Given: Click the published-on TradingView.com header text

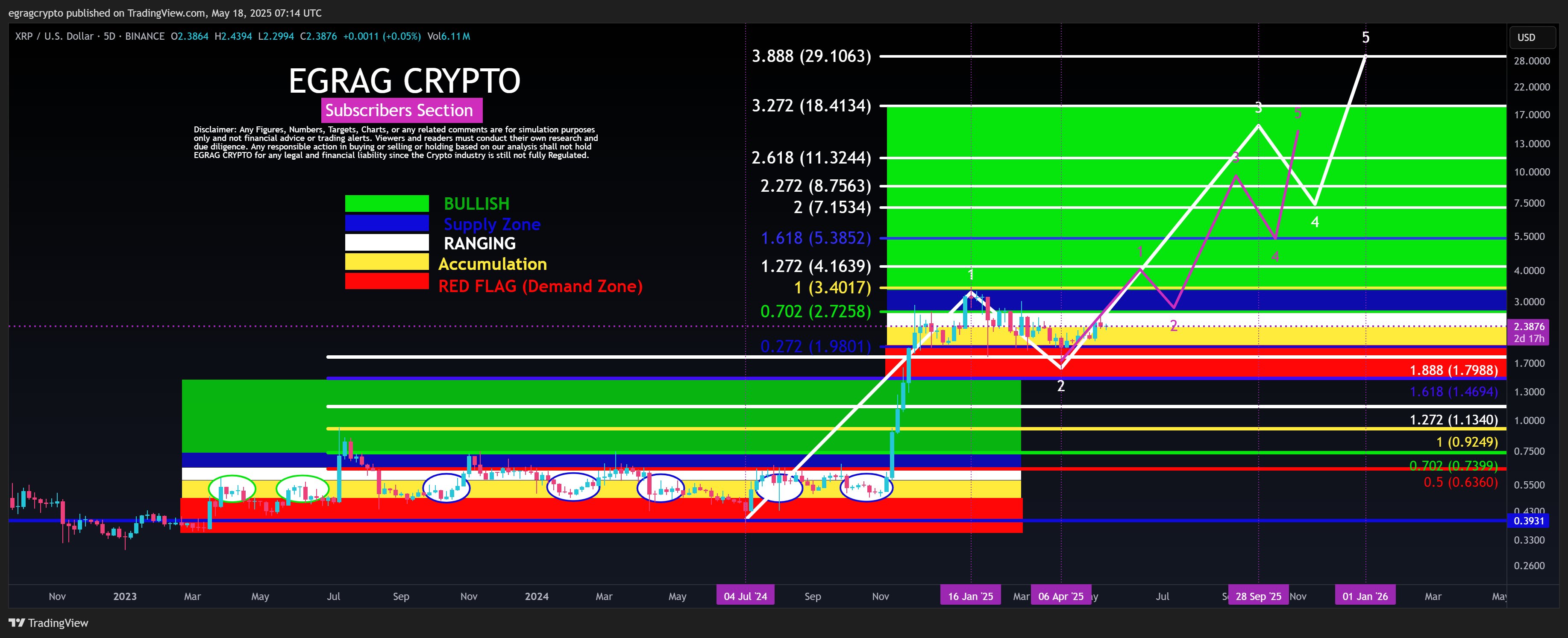Looking at the screenshot, I should click(x=165, y=13).
